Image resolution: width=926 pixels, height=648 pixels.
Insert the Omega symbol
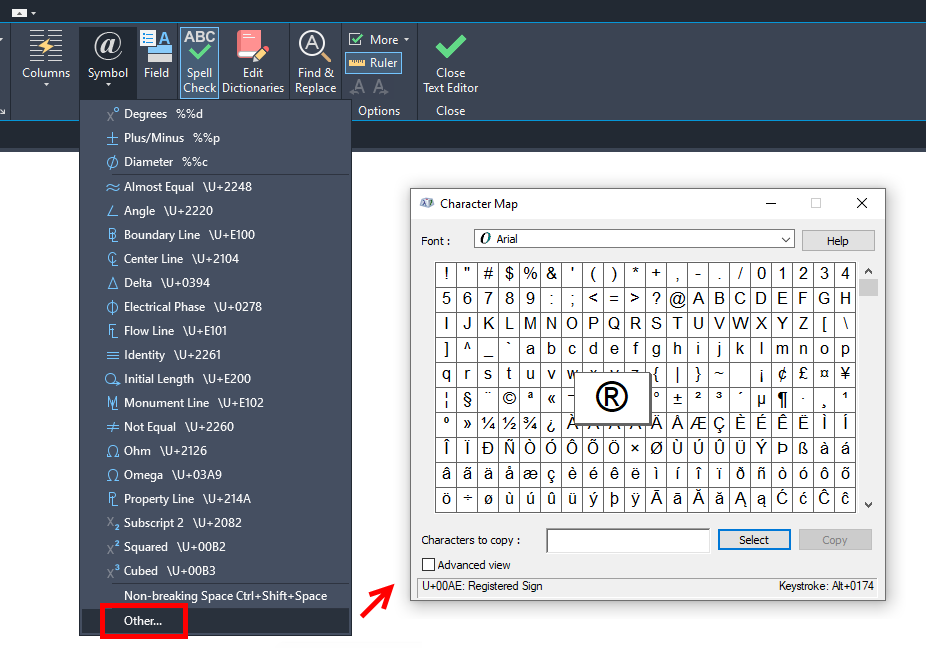[x=216, y=475]
